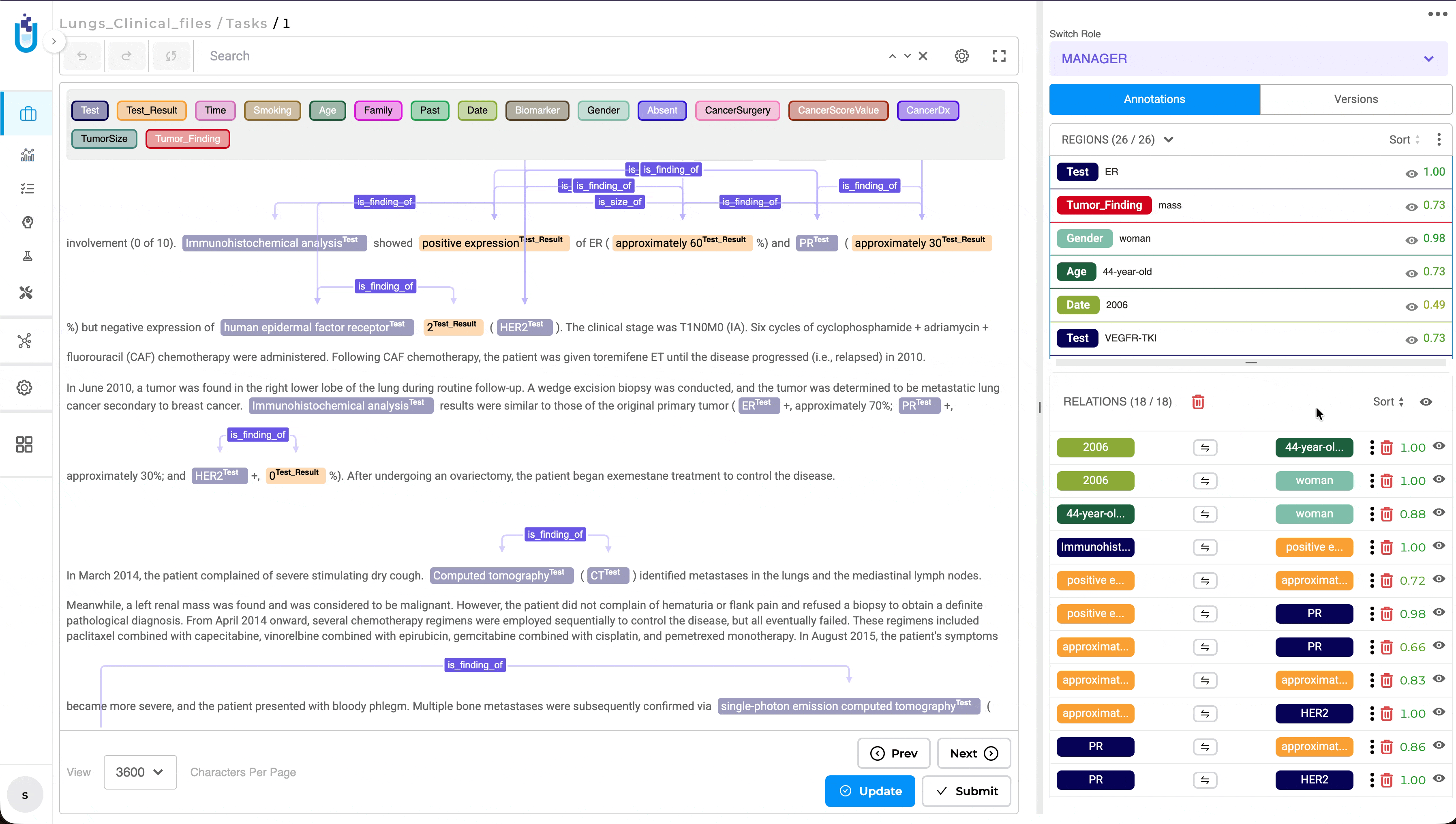The image size is (1456, 824).
Task: Select the is_size_of relation label
Action: [x=619, y=202]
